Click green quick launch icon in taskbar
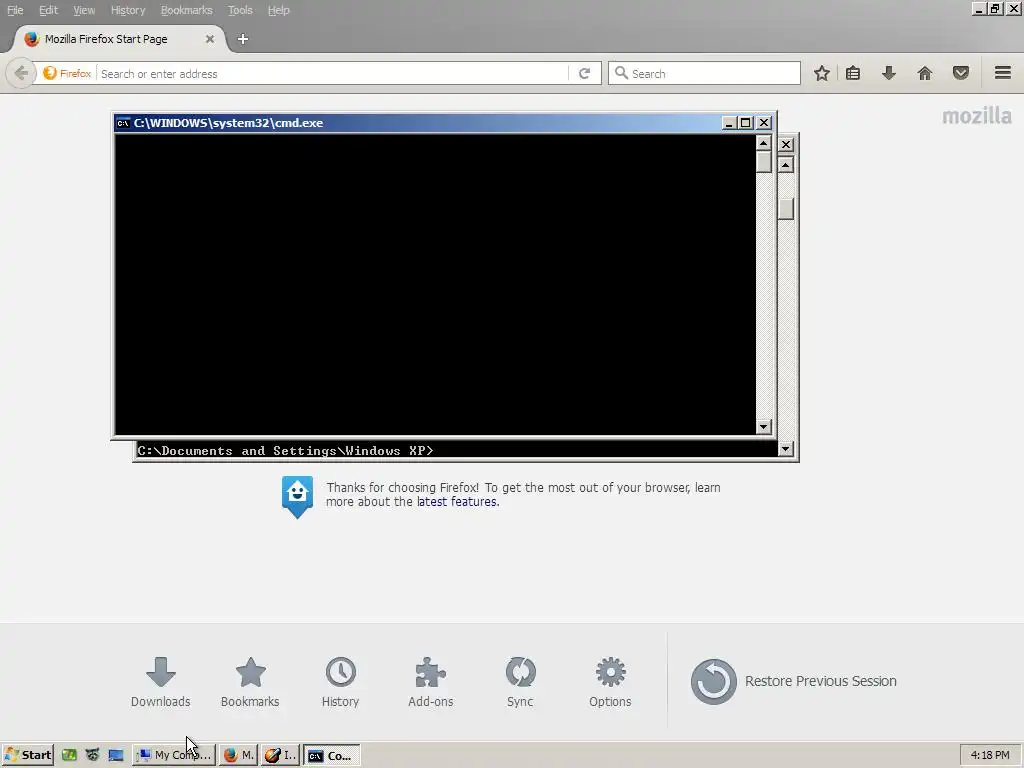This screenshot has height=768, width=1024. point(69,755)
